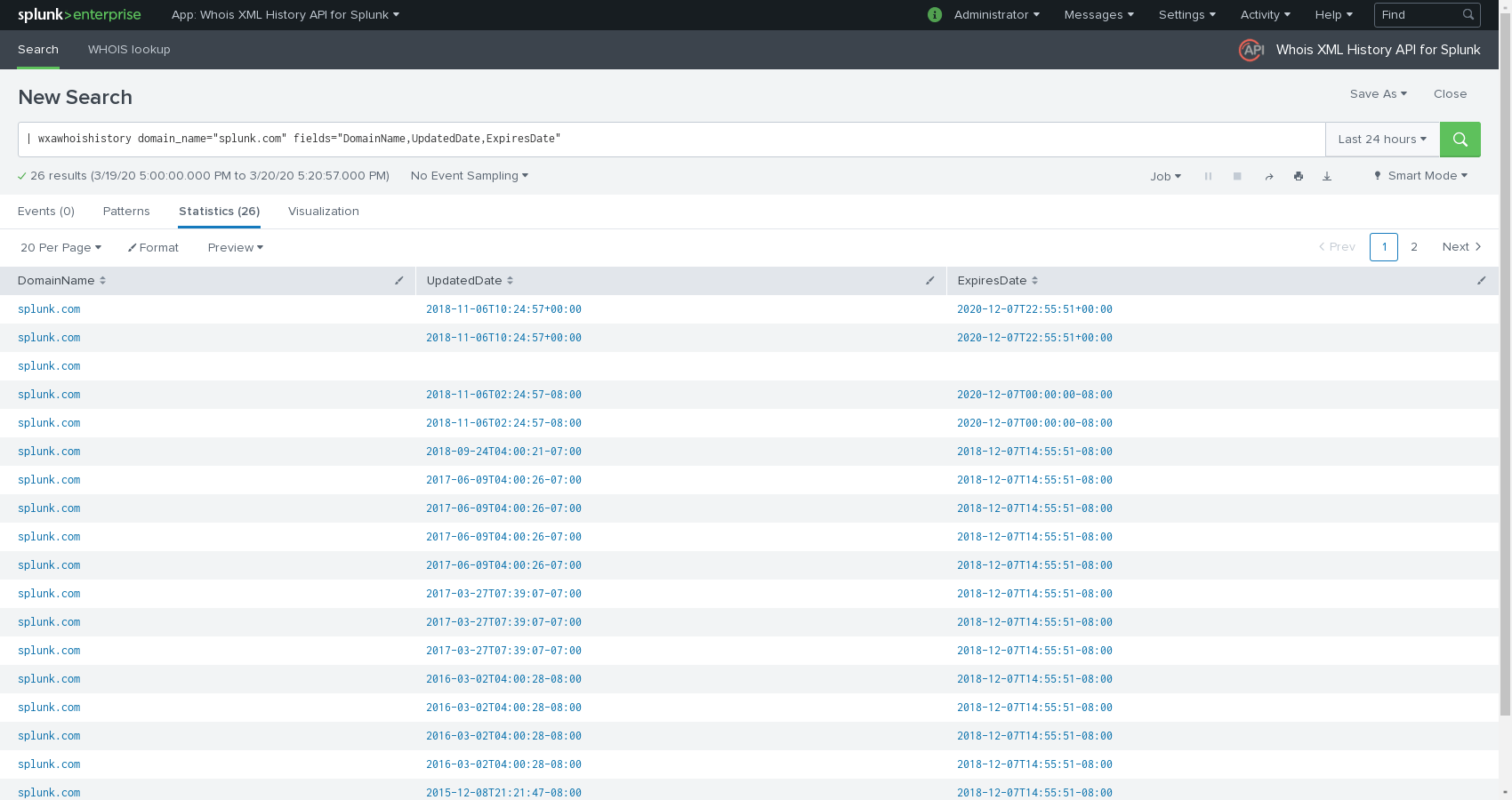The width and height of the screenshot is (1512, 800).
Task: Open the WHOIS lookup nav tab
Action: [x=129, y=50]
